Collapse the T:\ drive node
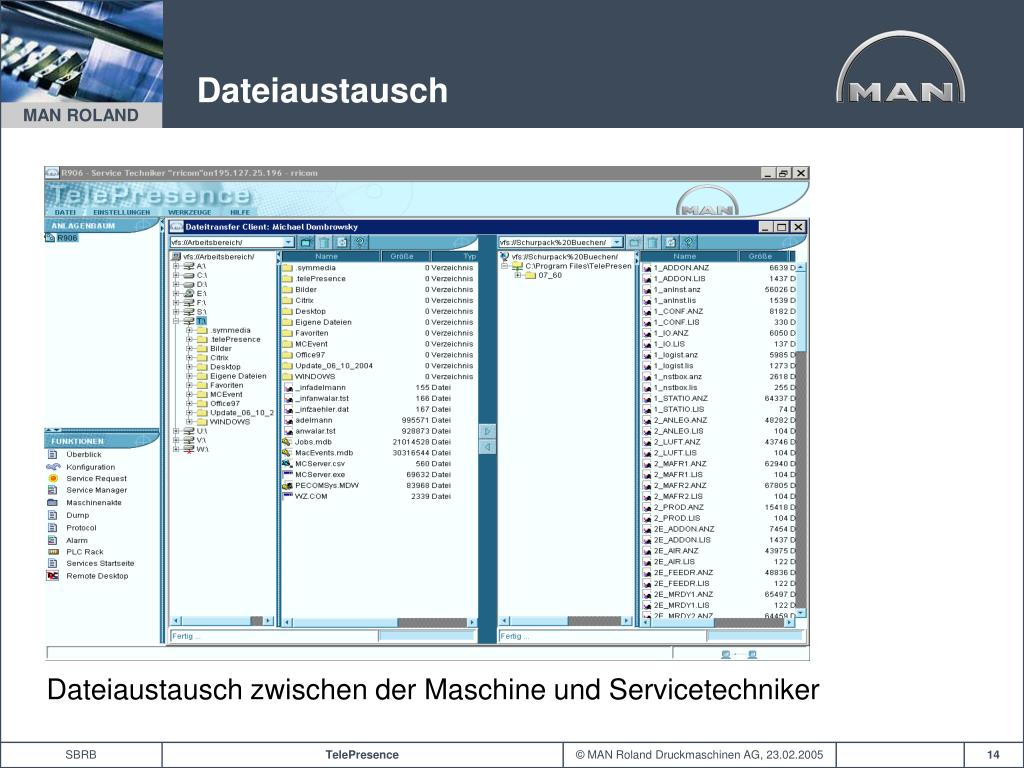The width and height of the screenshot is (1024, 768). (176, 321)
